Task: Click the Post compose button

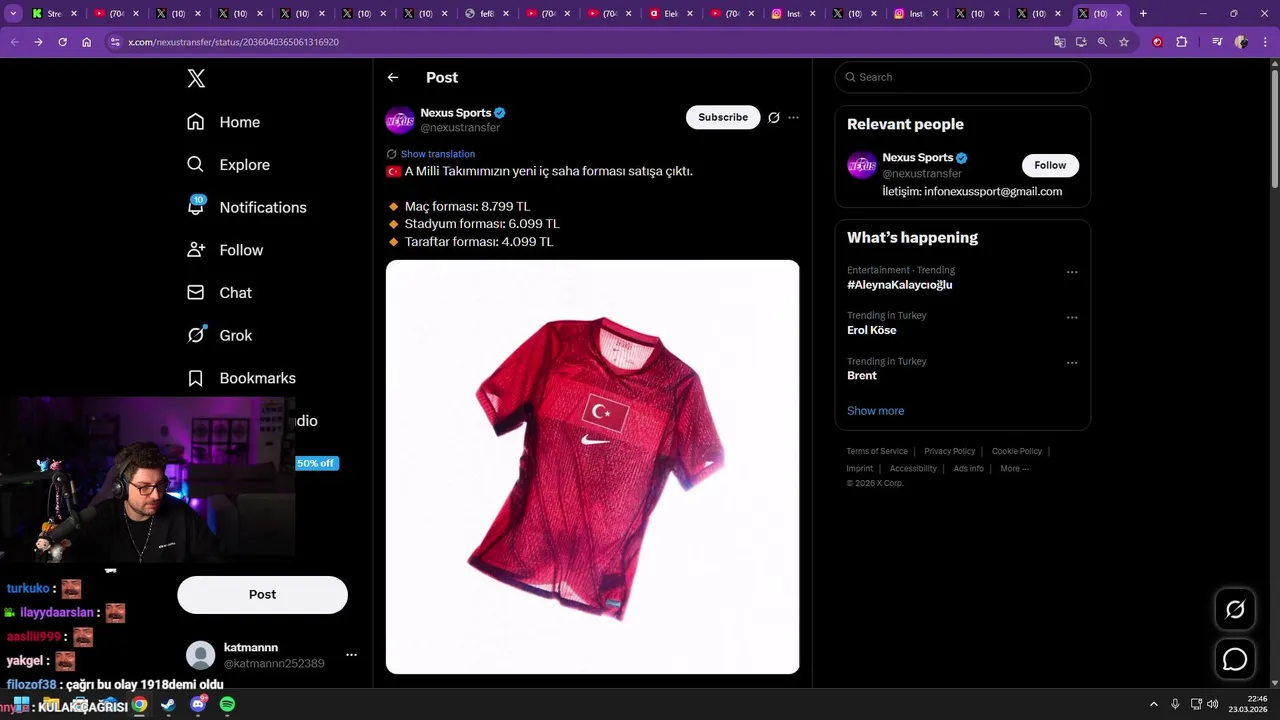Action: 262,595
